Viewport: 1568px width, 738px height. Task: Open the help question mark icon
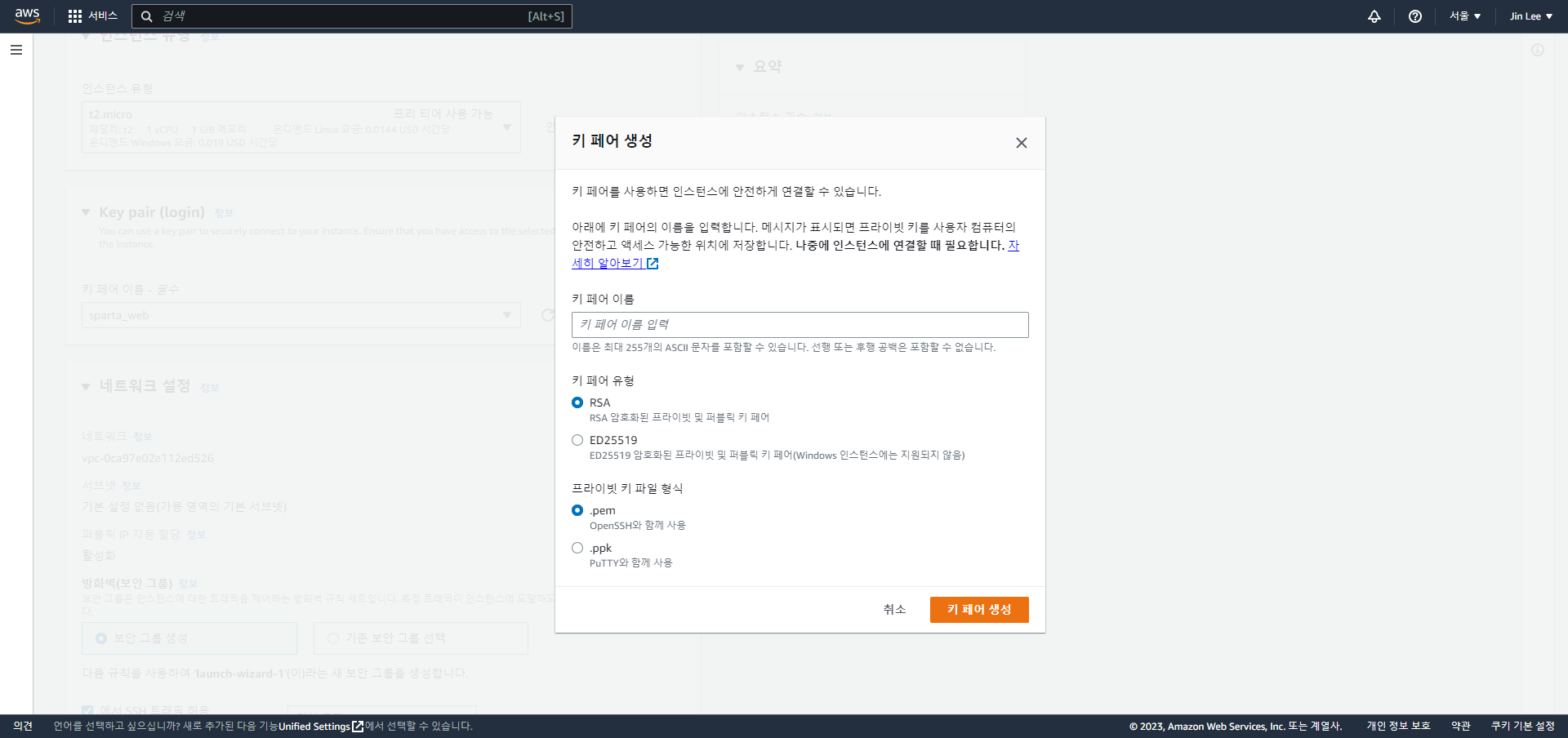(x=1415, y=16)
